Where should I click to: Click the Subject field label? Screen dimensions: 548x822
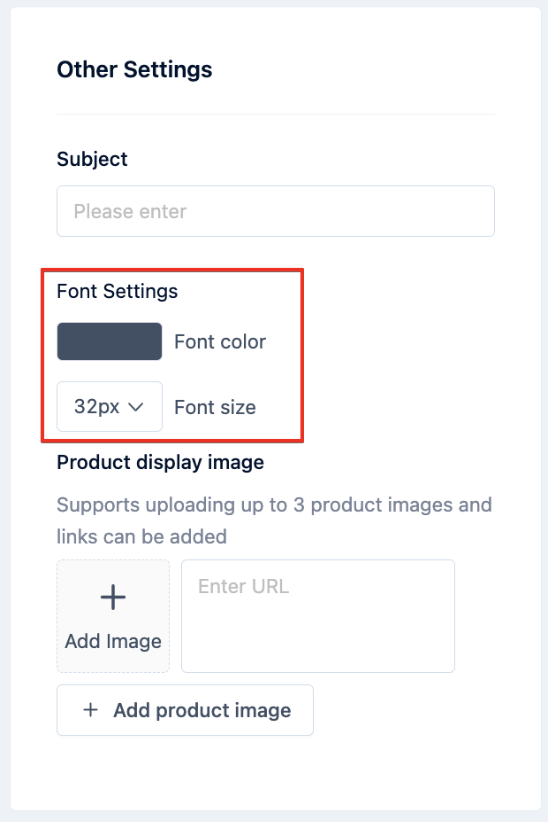[92, 159]
